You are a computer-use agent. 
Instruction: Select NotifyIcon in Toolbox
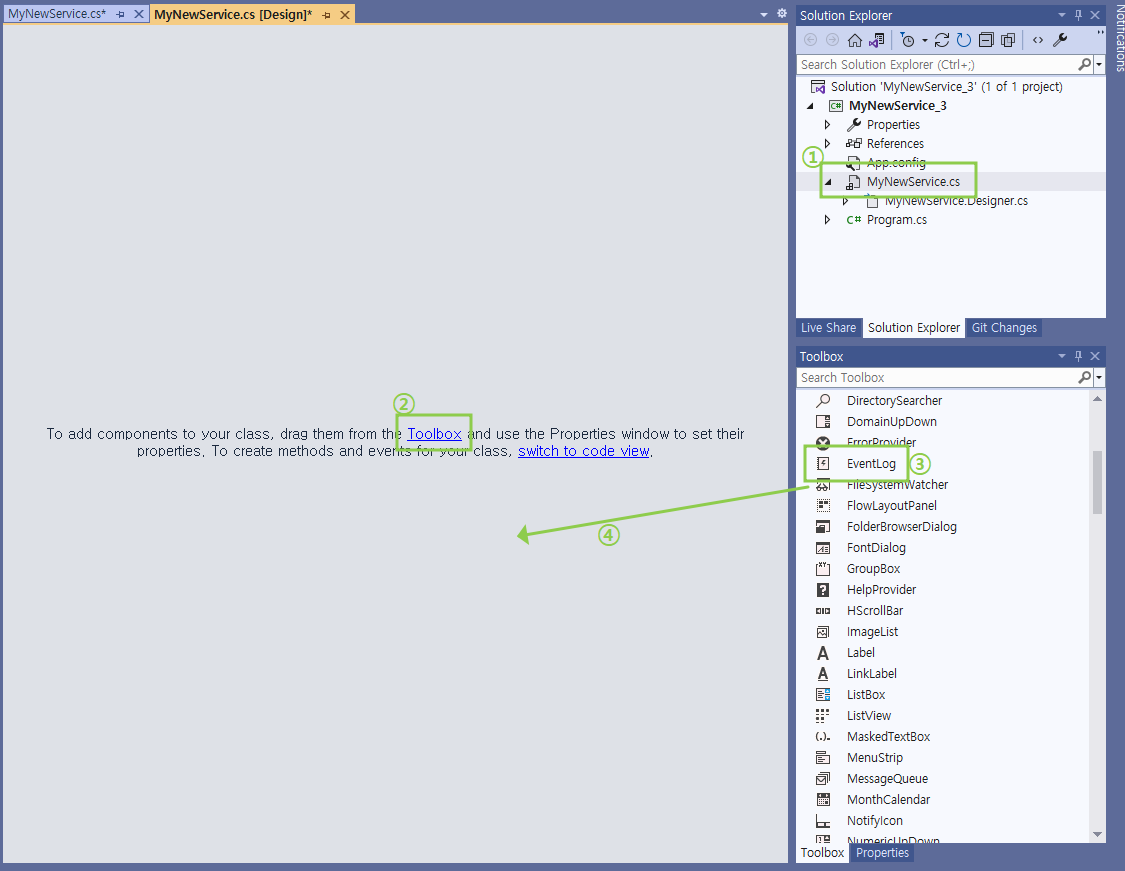875,821
